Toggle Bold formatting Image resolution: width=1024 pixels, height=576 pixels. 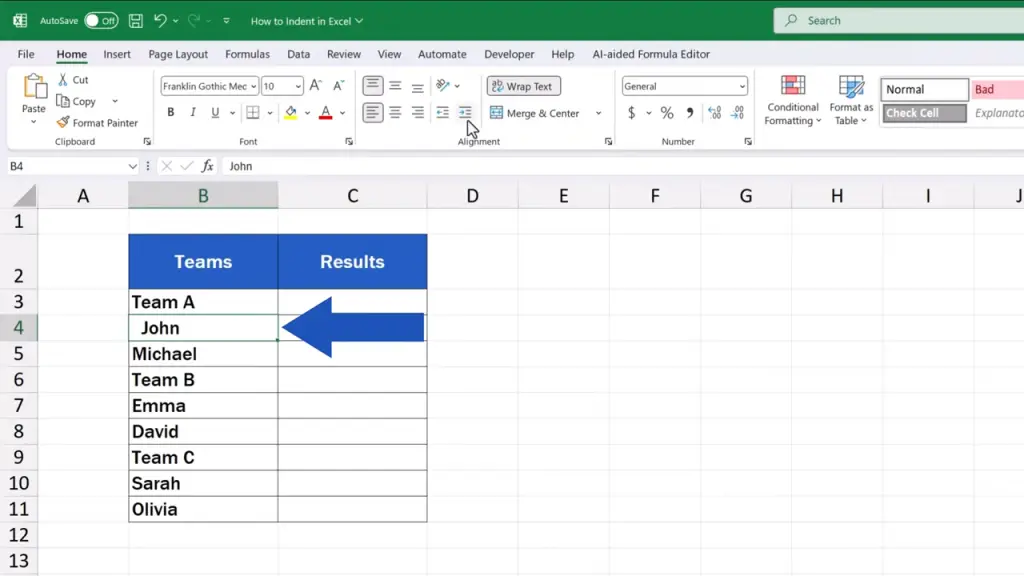pos(171,113)
